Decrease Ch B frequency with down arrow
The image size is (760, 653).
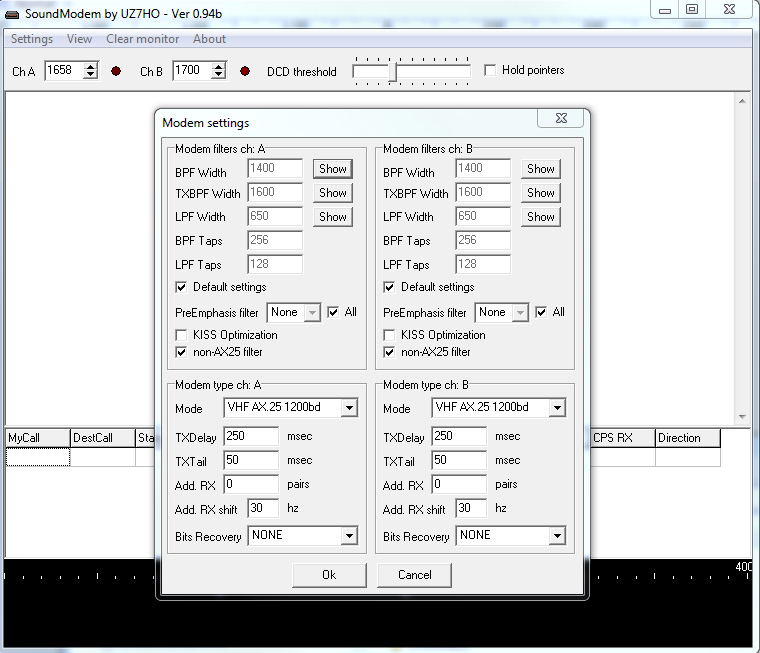(219, 75)
